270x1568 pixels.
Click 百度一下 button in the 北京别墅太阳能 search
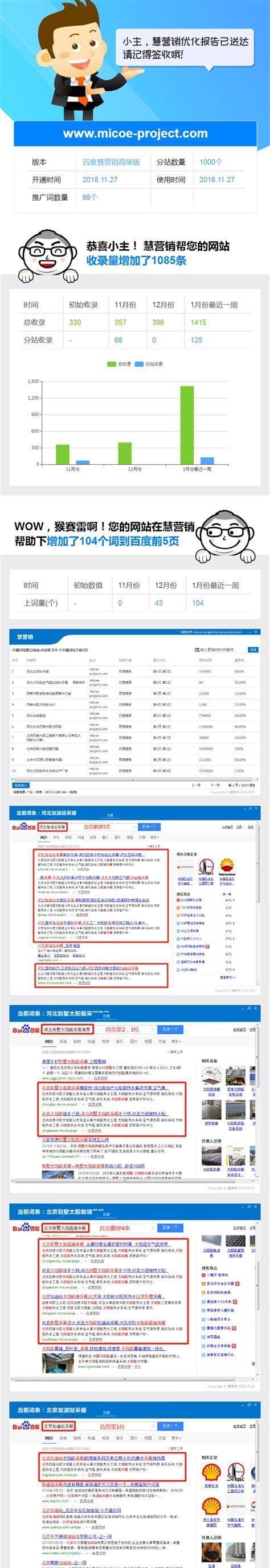(170, 1228)
